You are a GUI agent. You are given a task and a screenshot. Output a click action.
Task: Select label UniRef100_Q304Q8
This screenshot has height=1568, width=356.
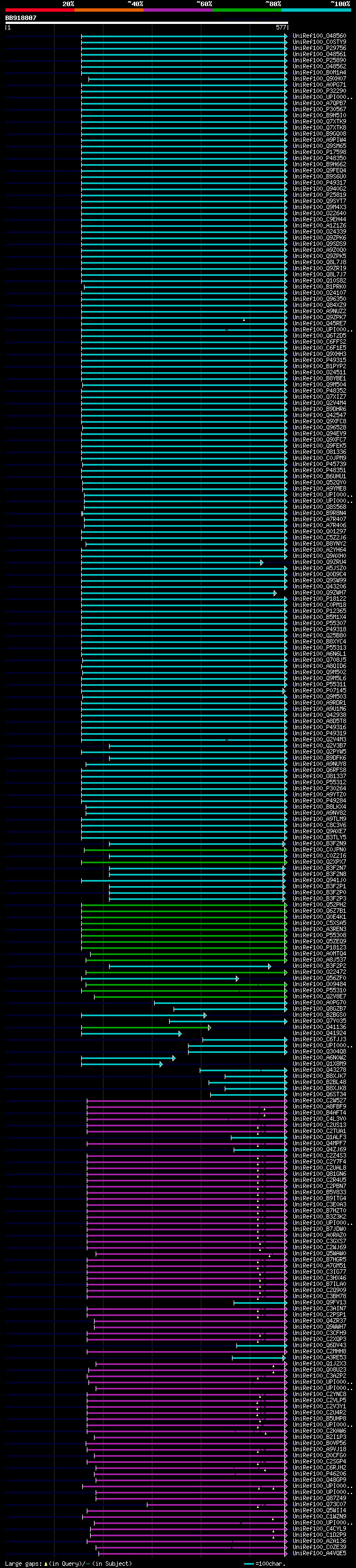tap(319, 1051)
